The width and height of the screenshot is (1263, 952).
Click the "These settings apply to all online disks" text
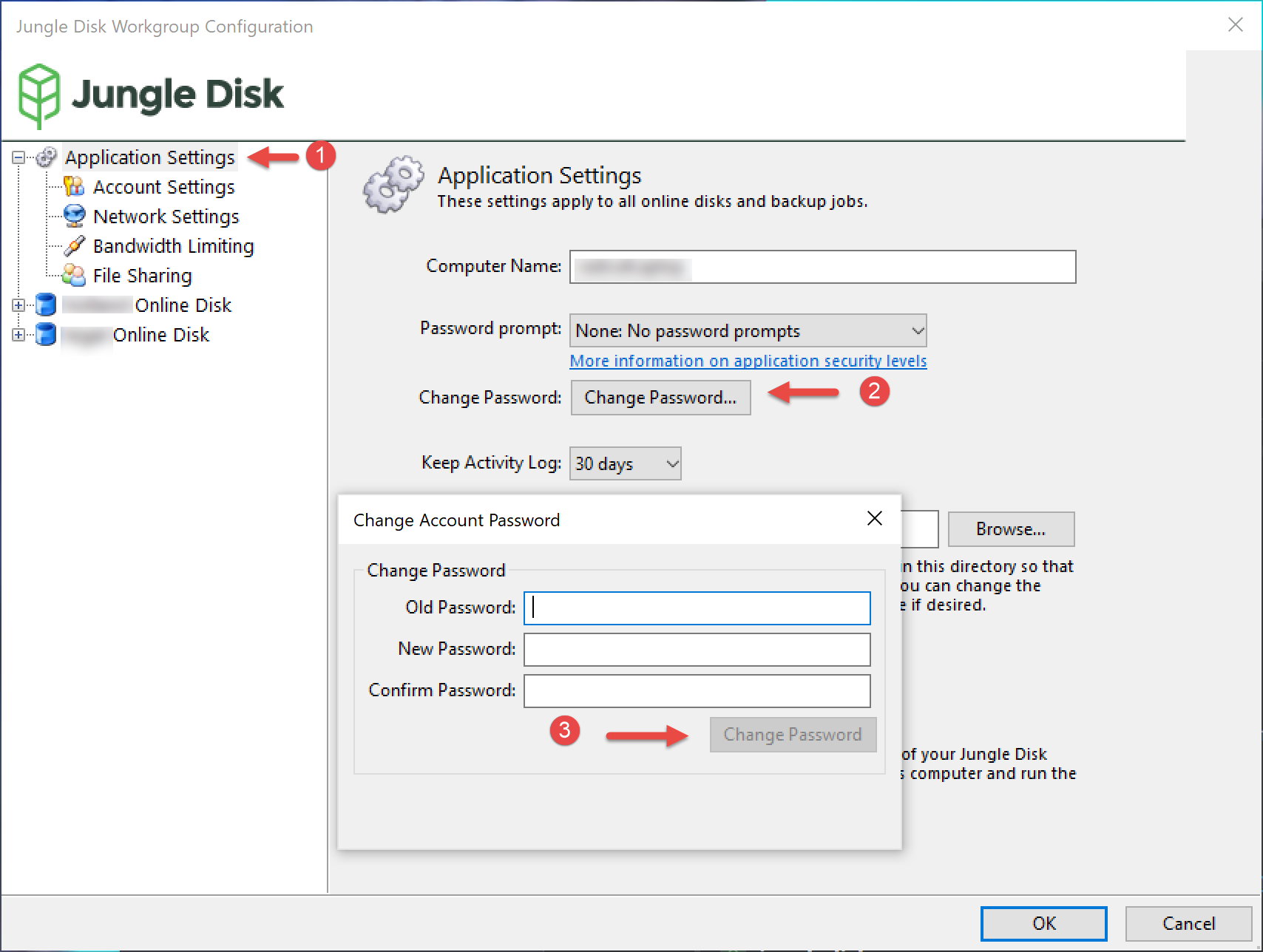click(652, 201)
